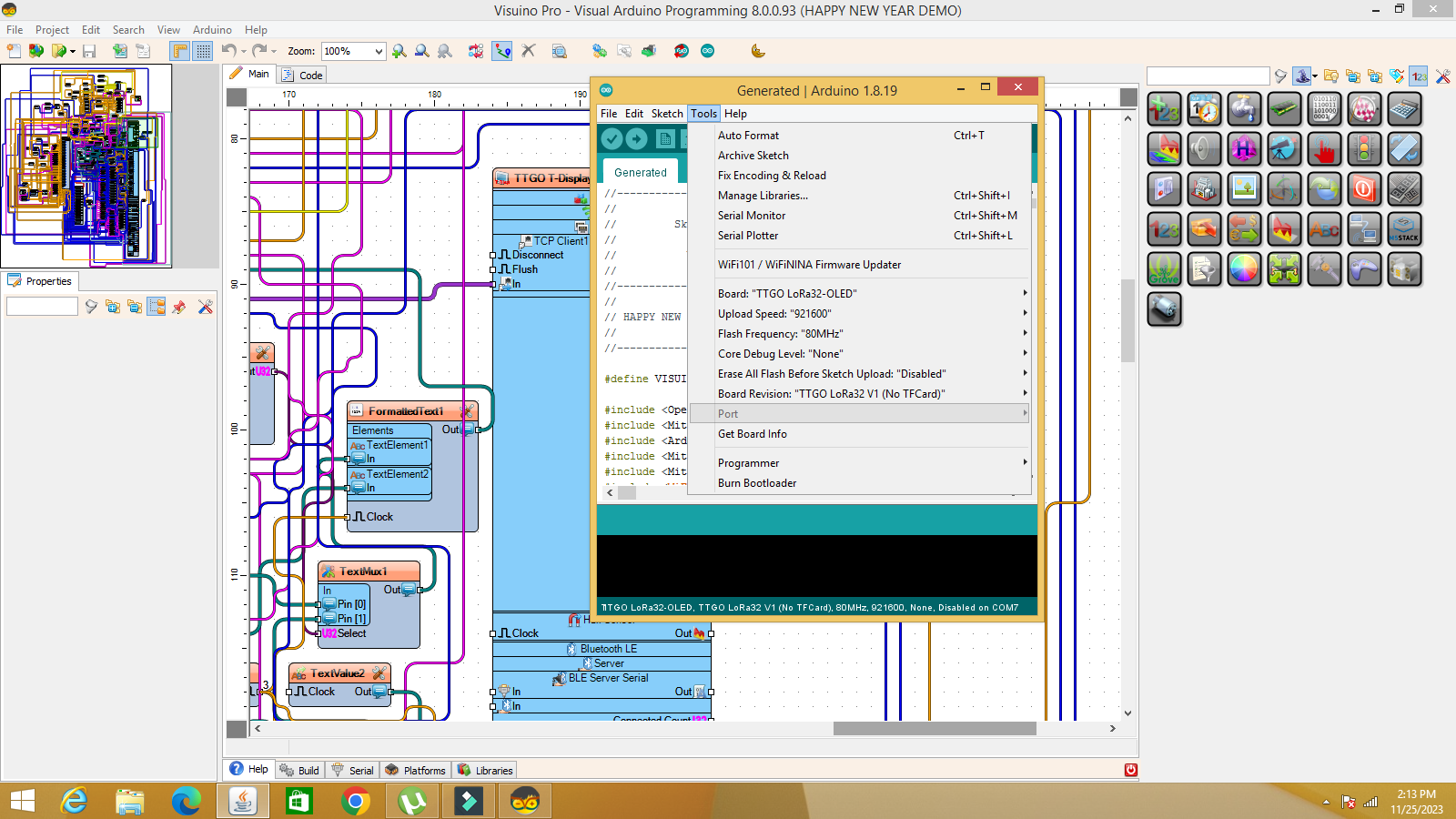Open the Sketch menu in Arduino
This screenshot has width=1456, height=819.
click(x=666, y=113)
